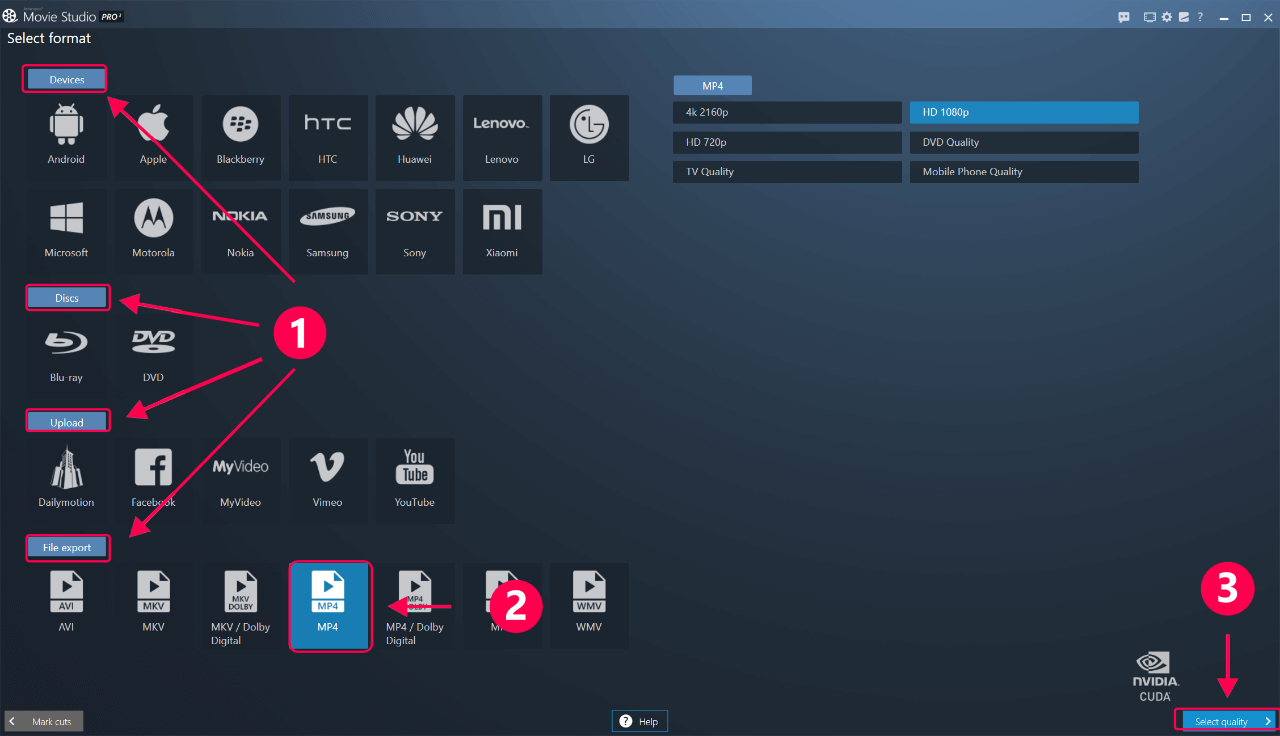Choose the Android device preset
Screen dimensions: 1280x736
(66, 138)
